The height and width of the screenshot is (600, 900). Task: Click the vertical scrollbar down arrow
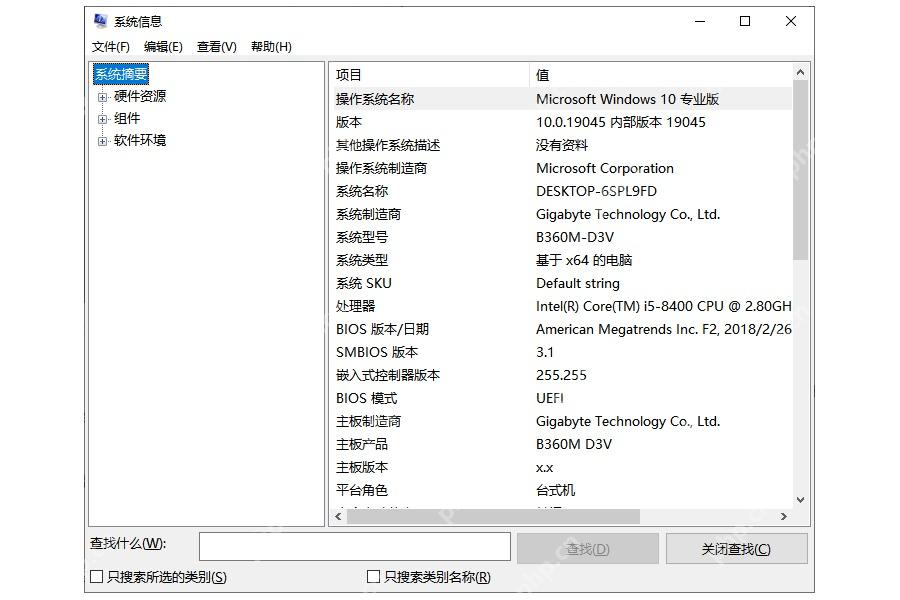coord(800,500)
